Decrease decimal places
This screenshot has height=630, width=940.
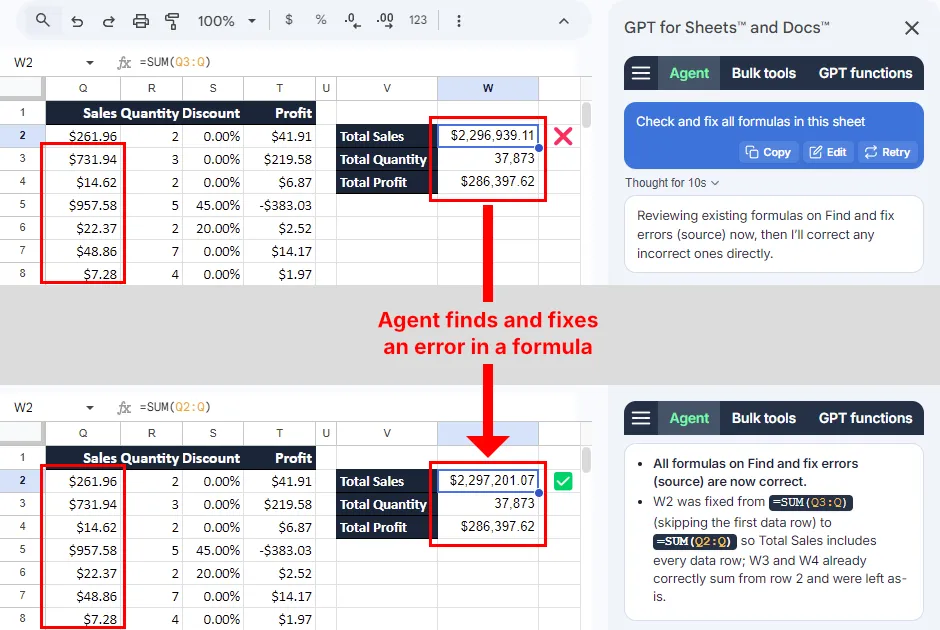[351, 21]
